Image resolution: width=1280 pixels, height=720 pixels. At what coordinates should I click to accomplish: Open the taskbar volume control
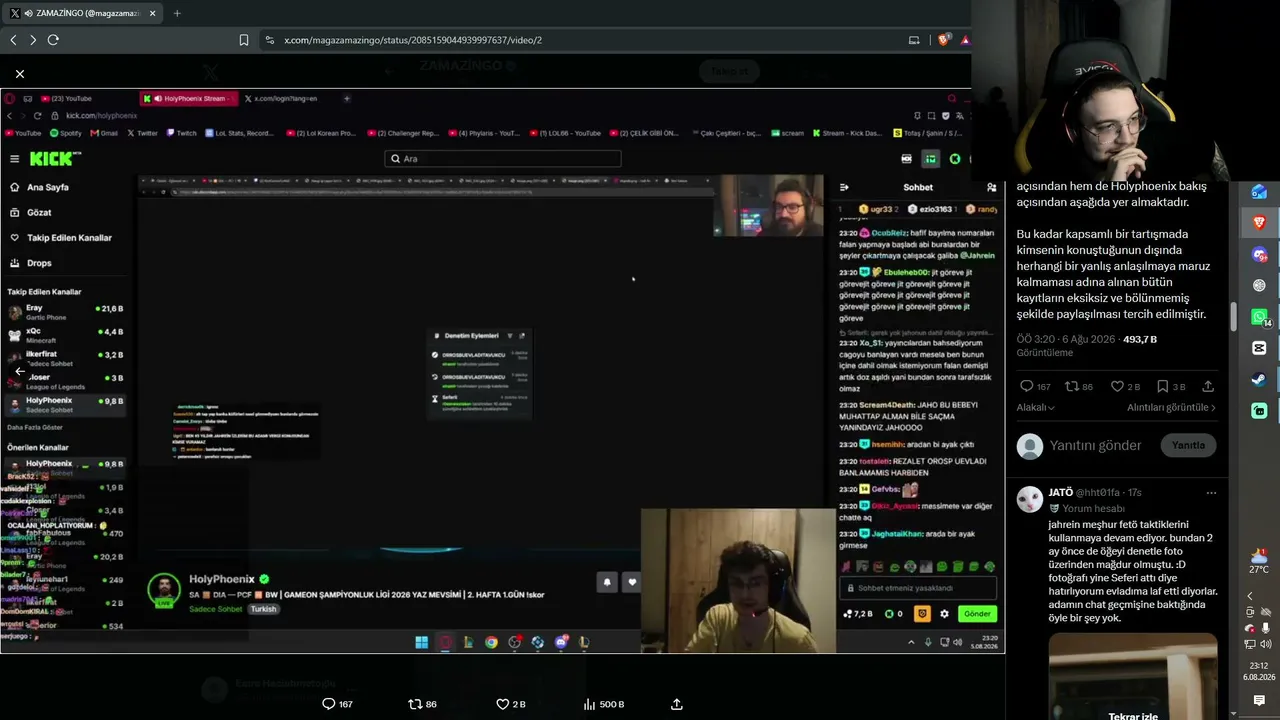(x=1266, y=644)
